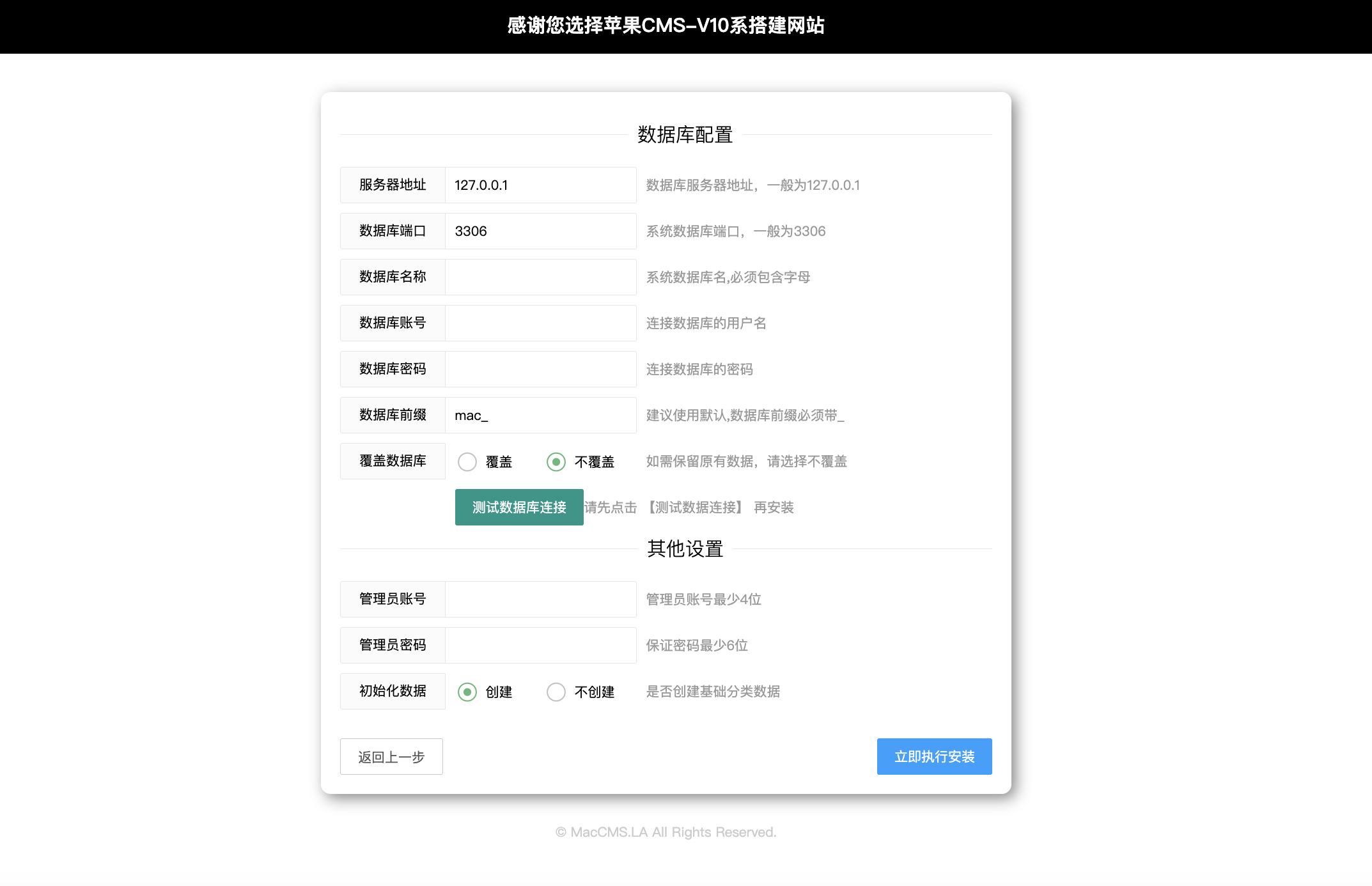This screenshot has height=886, width=1372.
Task: Click the 覆盖数据库 label cell
Action: click(x=393, y=462)
